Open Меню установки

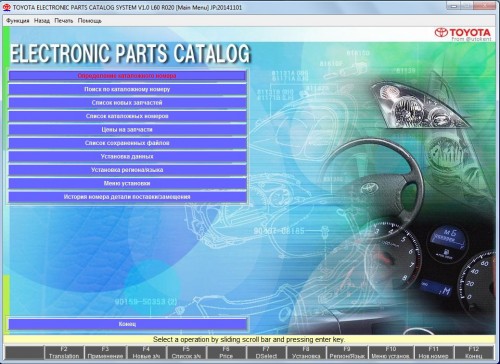tap(127, 183)
